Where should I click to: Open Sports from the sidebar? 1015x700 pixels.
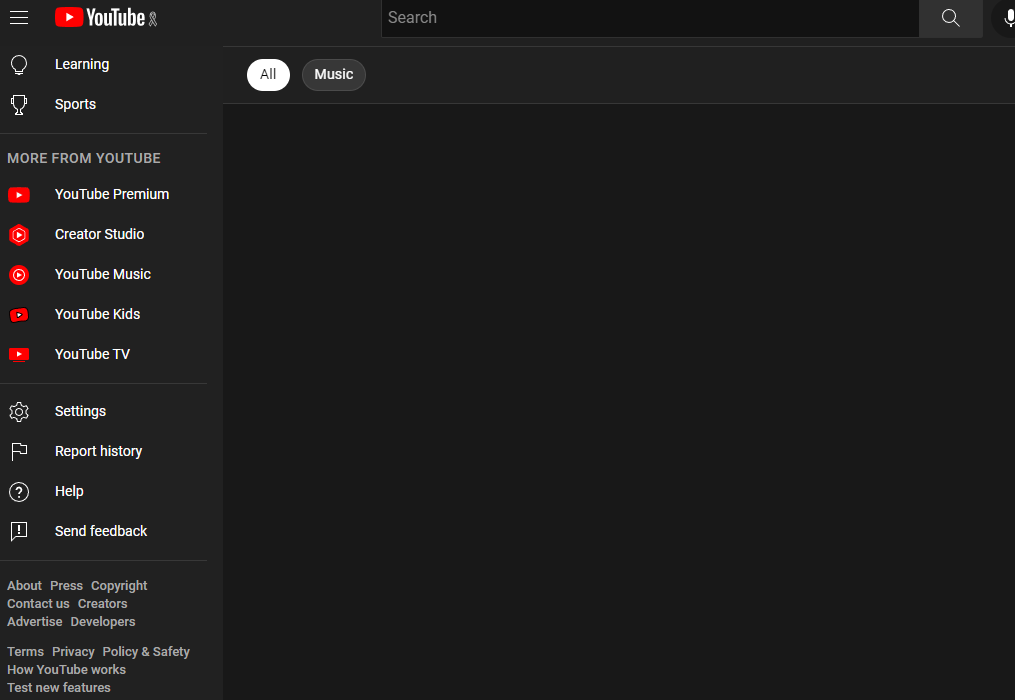tap(75, 104)
